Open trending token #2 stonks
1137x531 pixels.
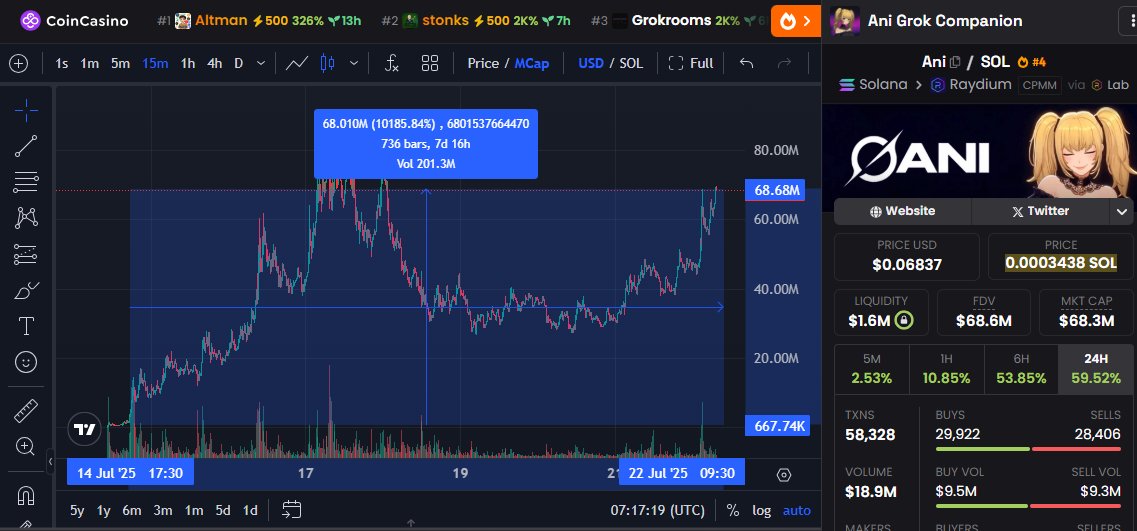(476, 20)
